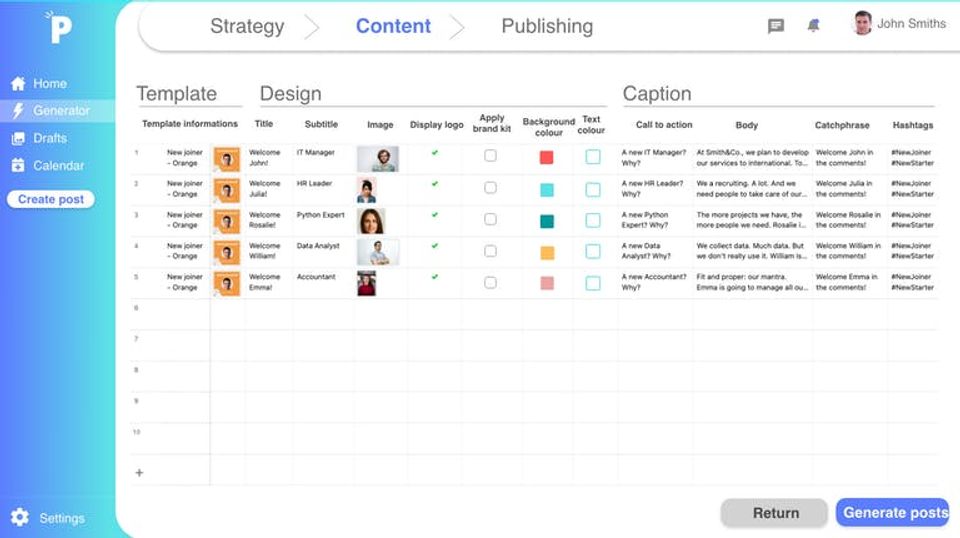Screen dimensions: 960x538
Task: Click the Home house icon
Action: [18, 84]
